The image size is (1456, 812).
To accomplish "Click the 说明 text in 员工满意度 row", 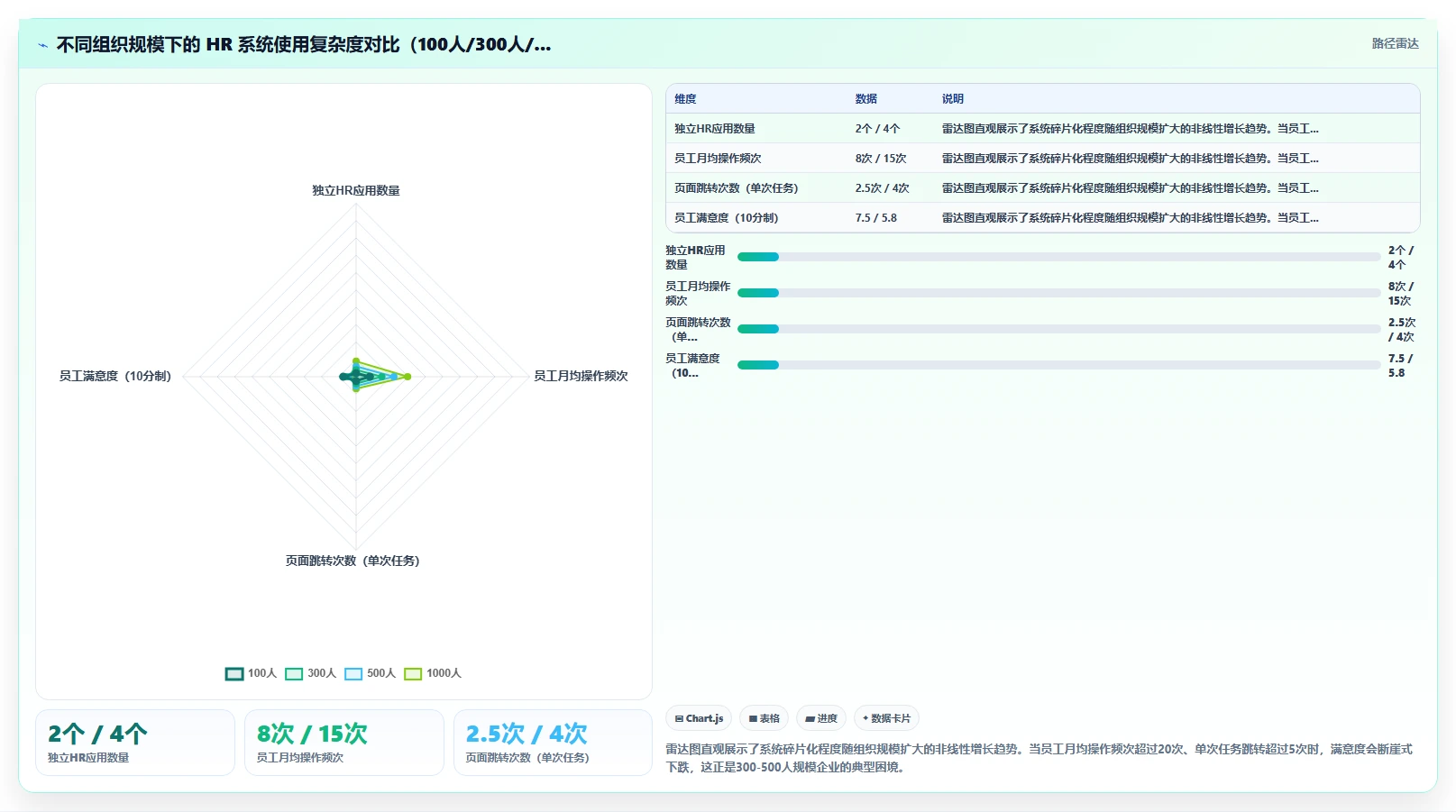I will point(1130,218).
